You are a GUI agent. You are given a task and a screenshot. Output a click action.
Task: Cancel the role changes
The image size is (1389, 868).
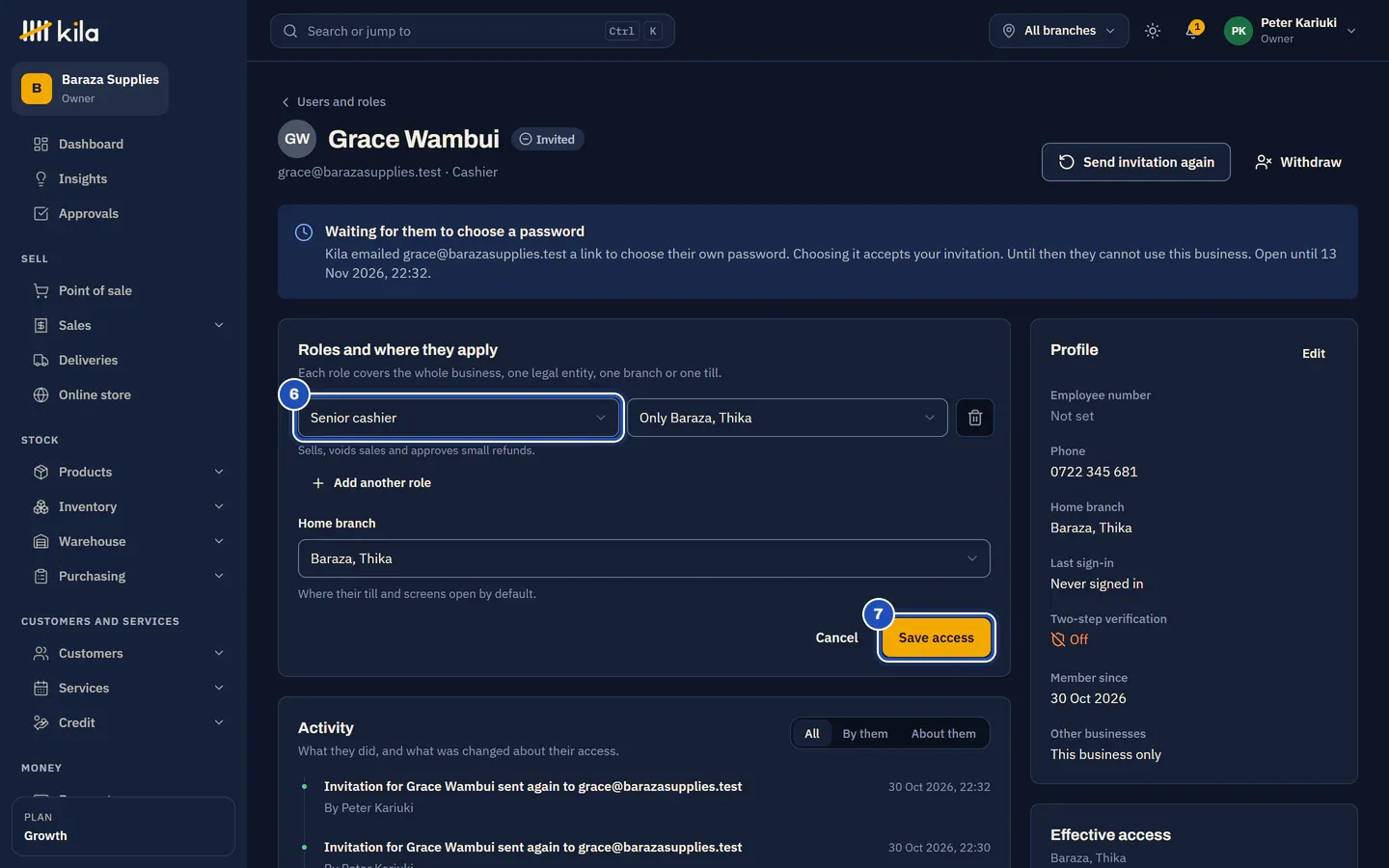coord(836,637)
